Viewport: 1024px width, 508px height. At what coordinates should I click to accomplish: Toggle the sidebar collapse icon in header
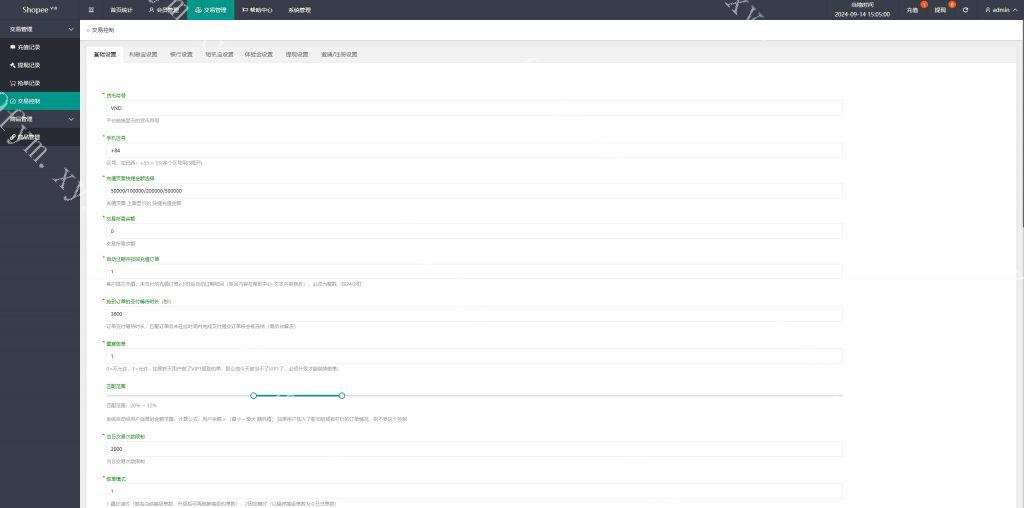pyautogui.click(x=91, y=10)
